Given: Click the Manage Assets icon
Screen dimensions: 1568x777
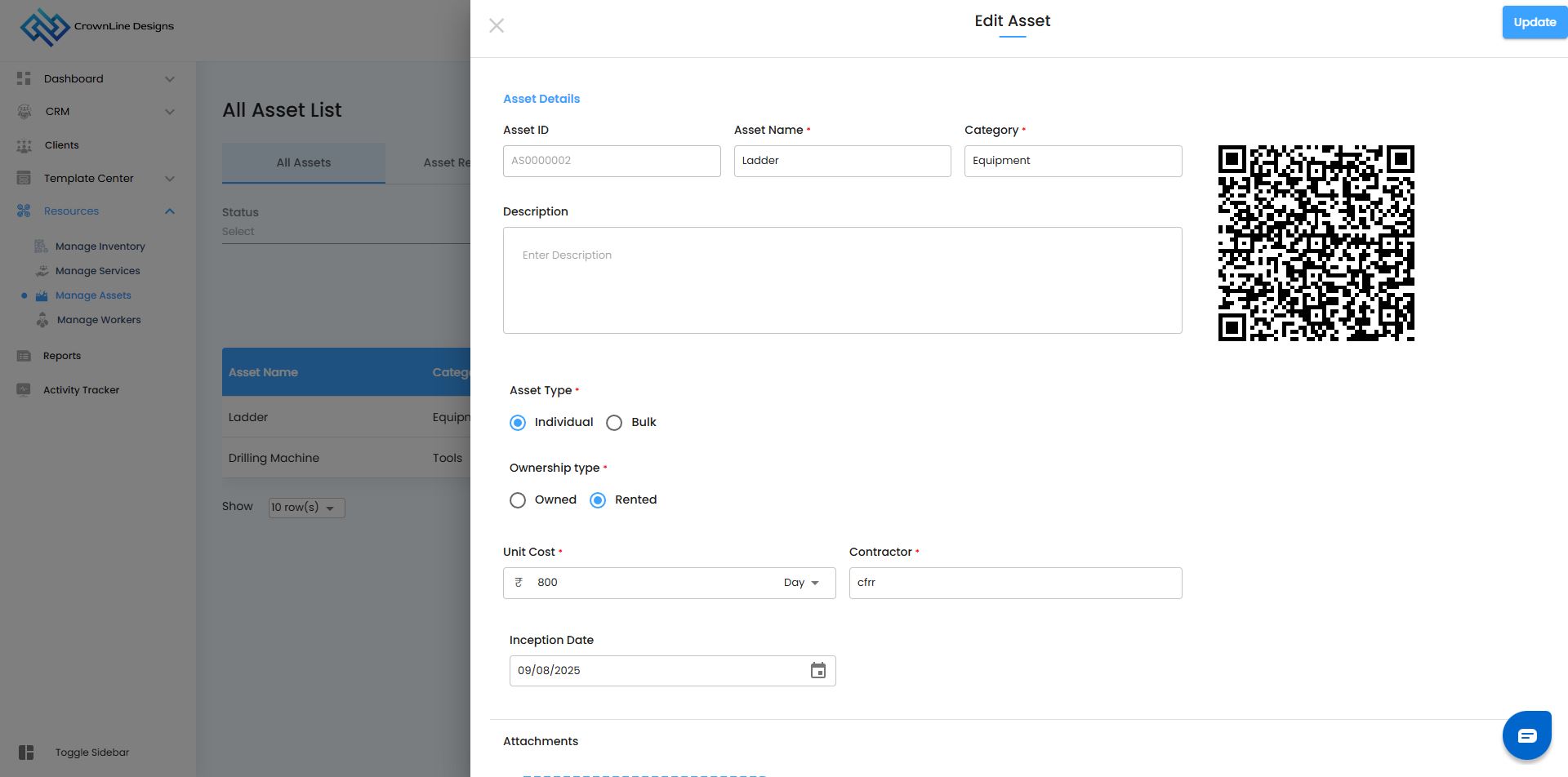Looking at the screenshot, I should [x=42, y=295].
